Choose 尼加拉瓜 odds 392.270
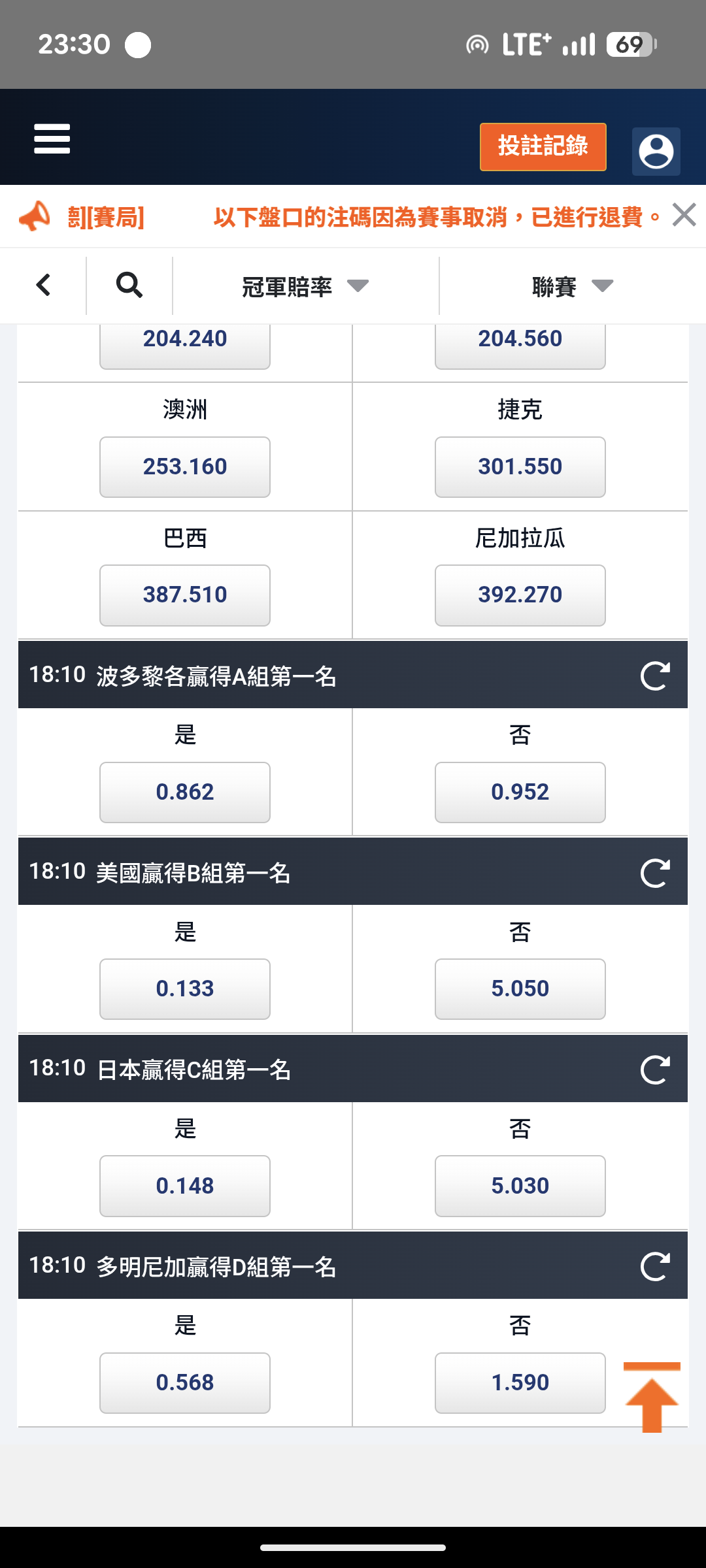The height and width of the screenshot is (1568, 706). 520,595
